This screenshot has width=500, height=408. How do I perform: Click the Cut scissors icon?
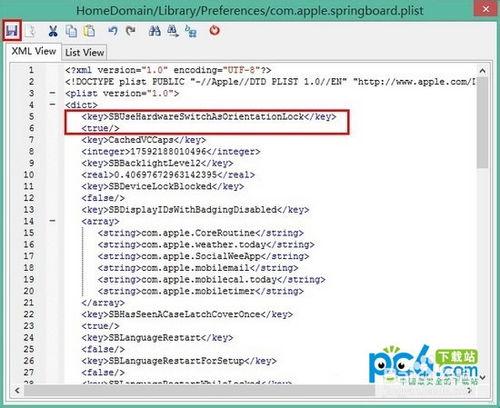53,31
